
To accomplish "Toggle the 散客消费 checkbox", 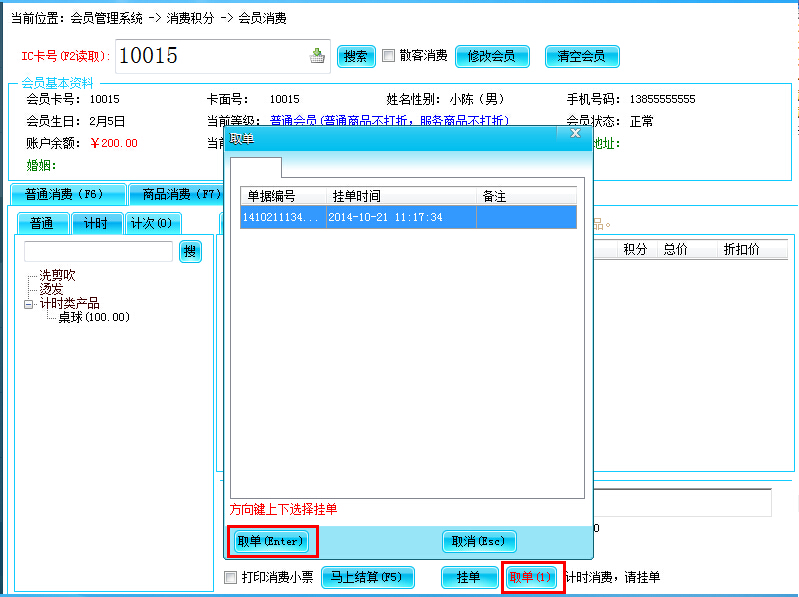I will pyautogui.click(x=388, y=56).
